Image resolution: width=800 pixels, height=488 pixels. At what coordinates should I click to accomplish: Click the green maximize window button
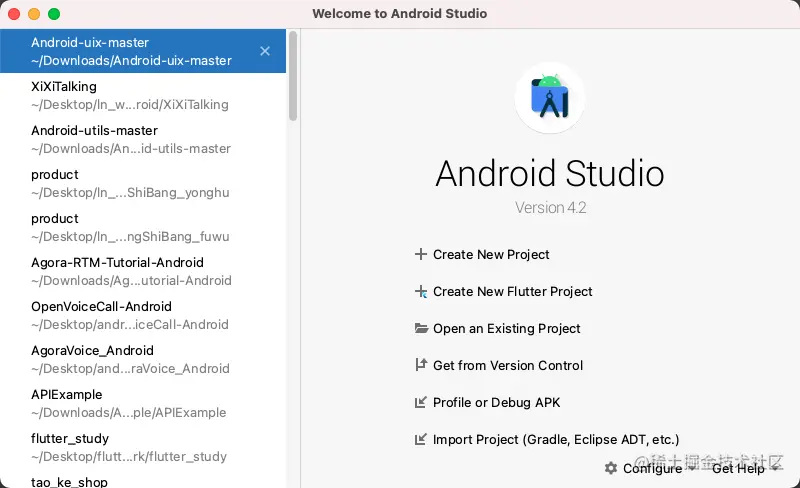tap(54, 14)
